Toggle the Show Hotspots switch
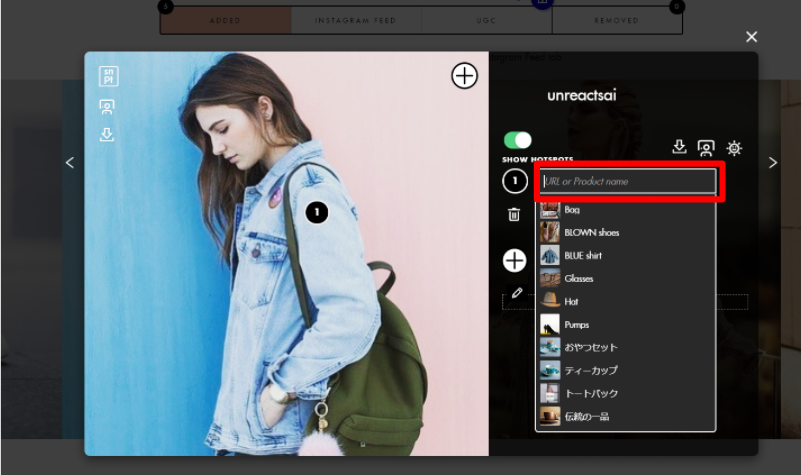 [517, 140]
